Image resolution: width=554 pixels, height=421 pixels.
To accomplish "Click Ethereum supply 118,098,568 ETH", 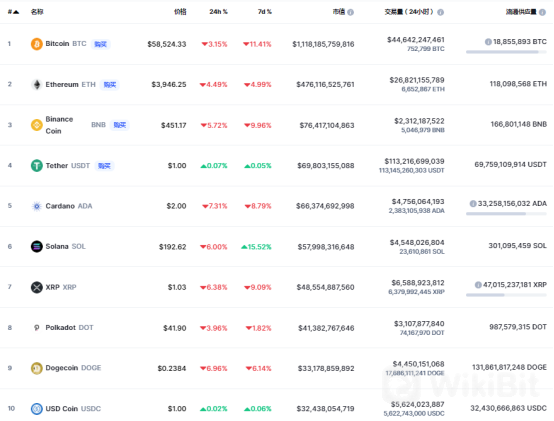I will tap(518, 84).
